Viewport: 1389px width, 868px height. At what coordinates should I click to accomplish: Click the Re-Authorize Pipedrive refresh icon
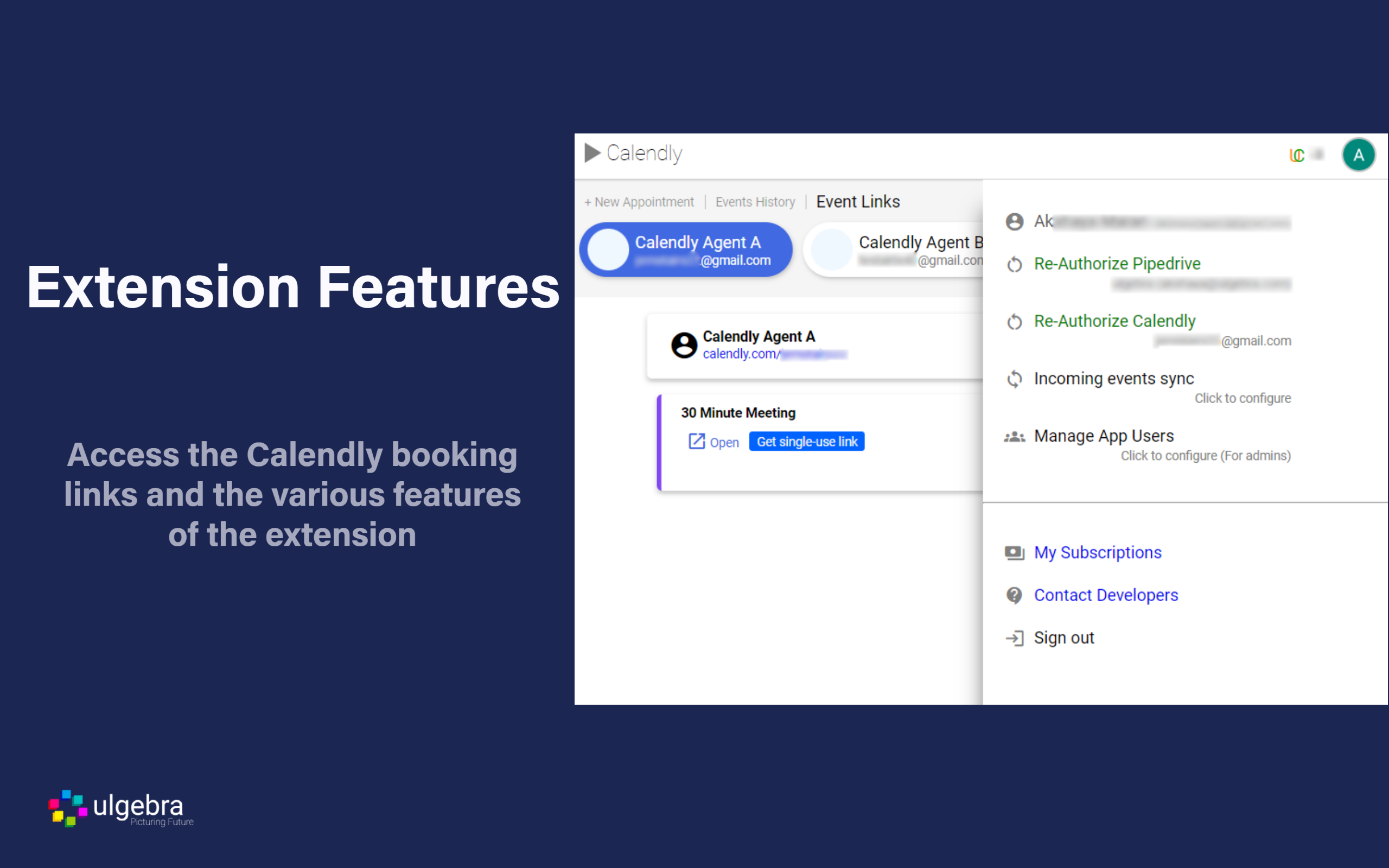[x=1014, y=265]
